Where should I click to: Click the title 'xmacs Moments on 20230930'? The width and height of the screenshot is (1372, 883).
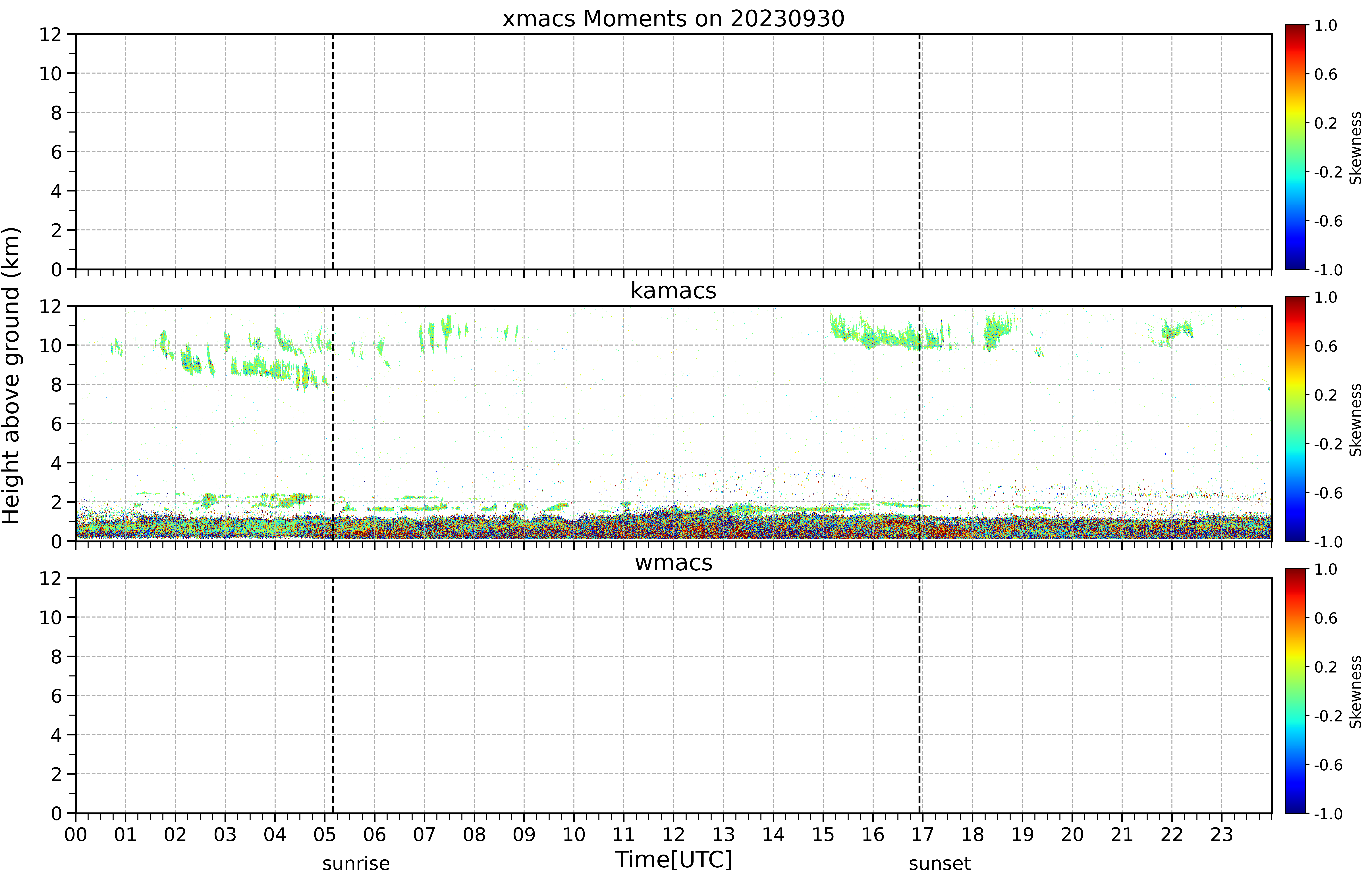[673, 18]
